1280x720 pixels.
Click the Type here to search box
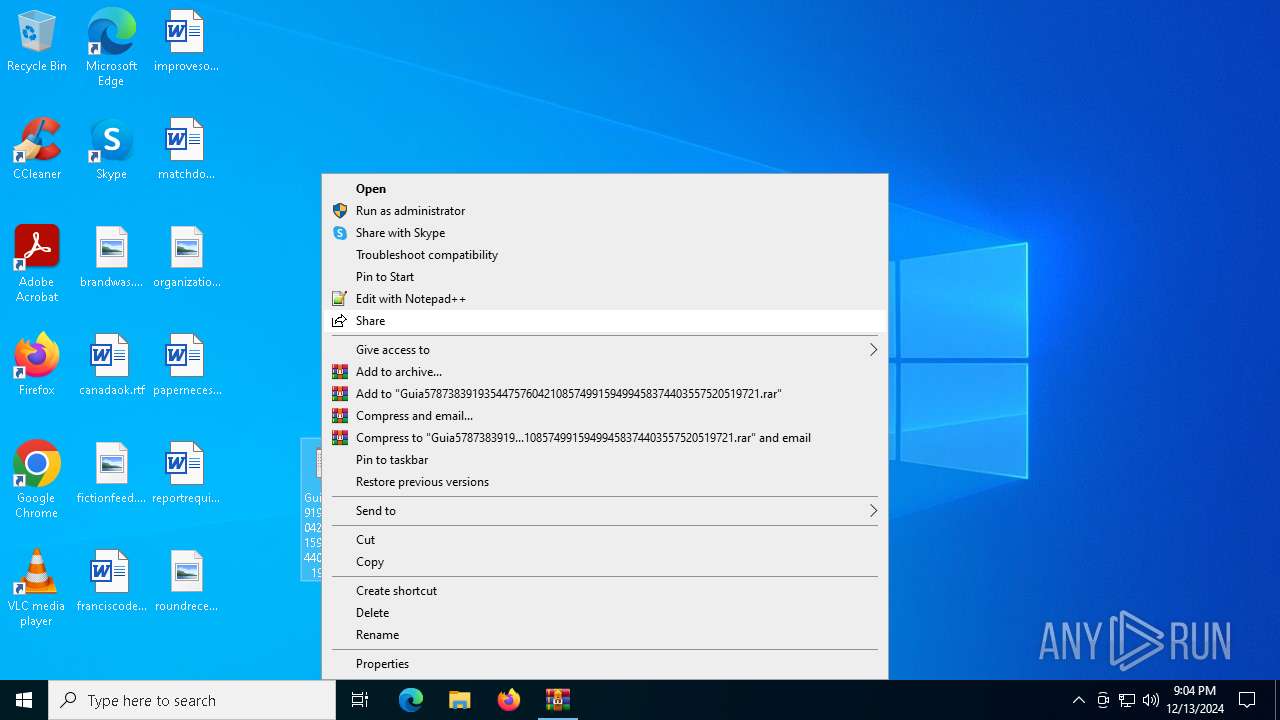tap(192, 700)
